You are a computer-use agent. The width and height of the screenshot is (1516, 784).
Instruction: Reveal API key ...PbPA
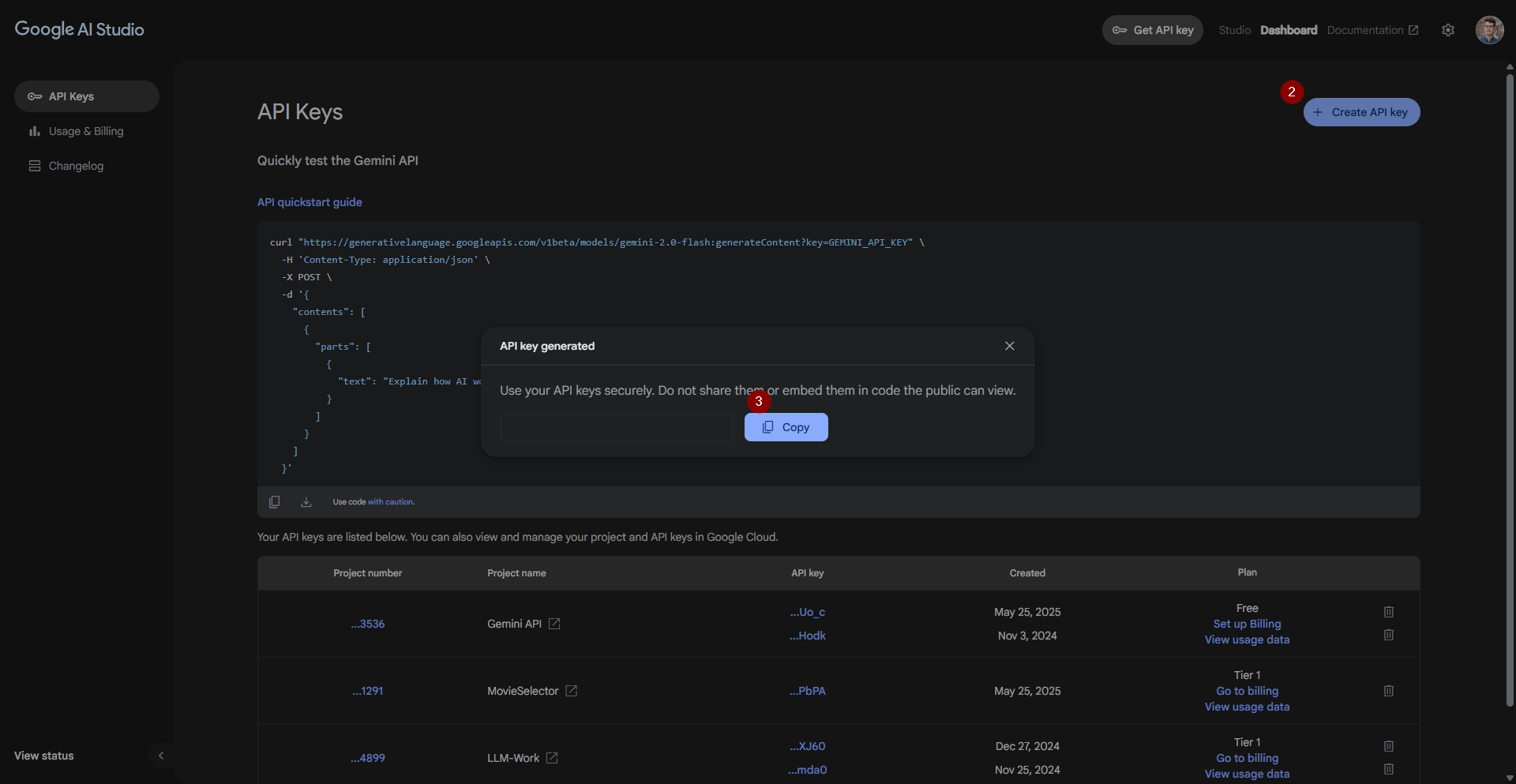click(x=808, y=691)
